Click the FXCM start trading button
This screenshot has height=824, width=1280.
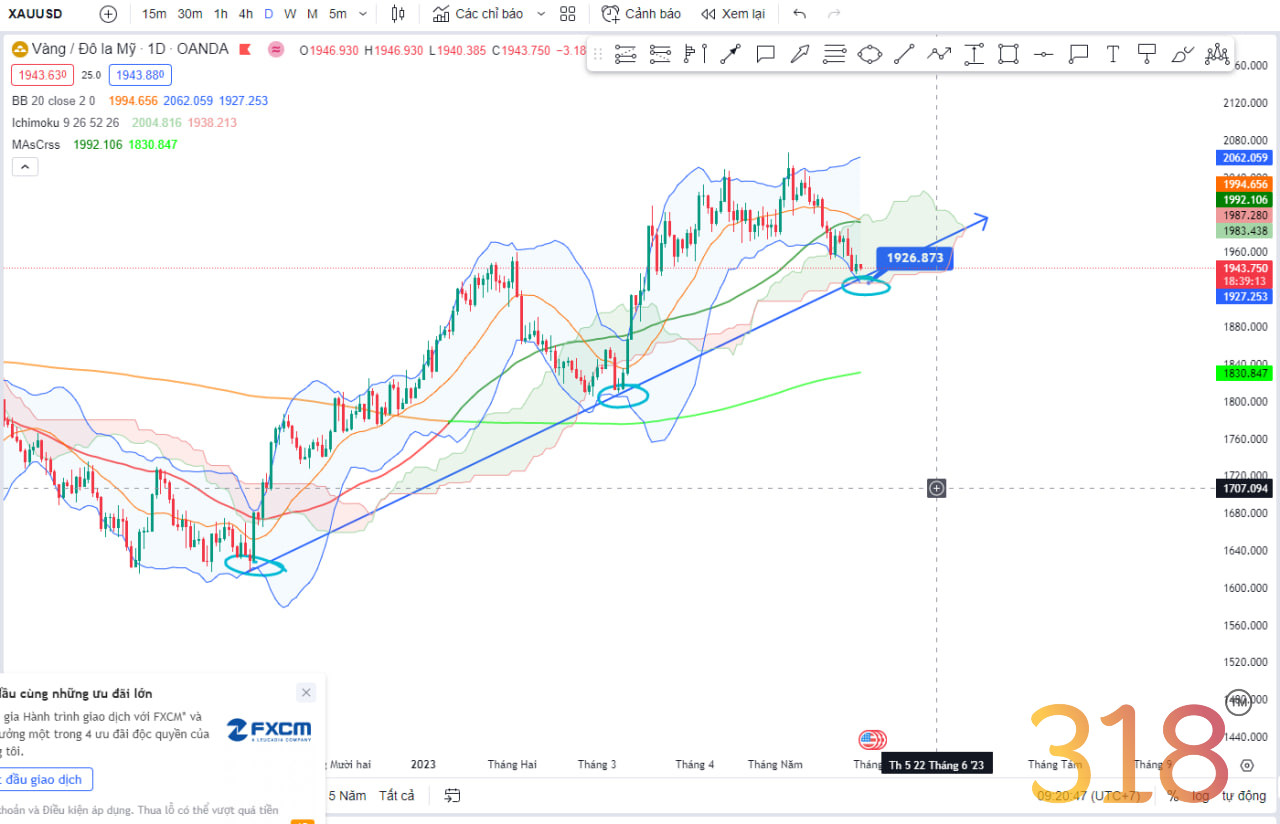pos(45,779)
